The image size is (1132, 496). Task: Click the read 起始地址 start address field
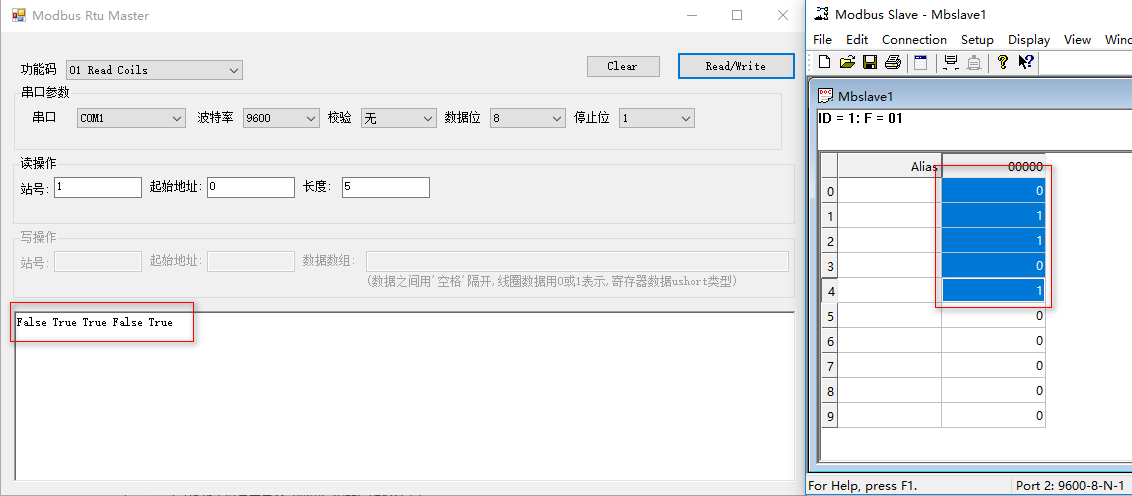[x=251, y=187]
